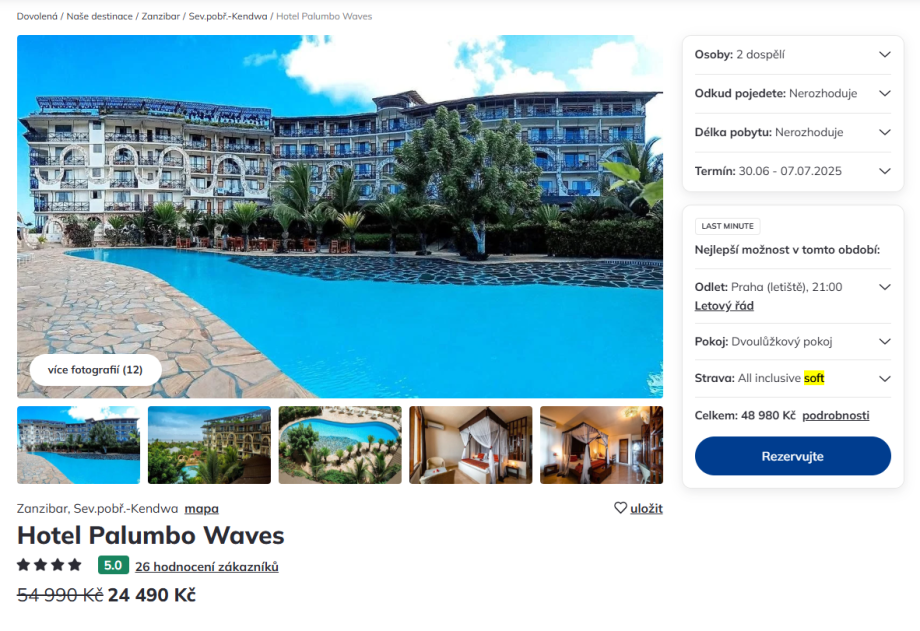Open the Letový řád link
This screenshot has width=920, height=631.
click(724, 306)
